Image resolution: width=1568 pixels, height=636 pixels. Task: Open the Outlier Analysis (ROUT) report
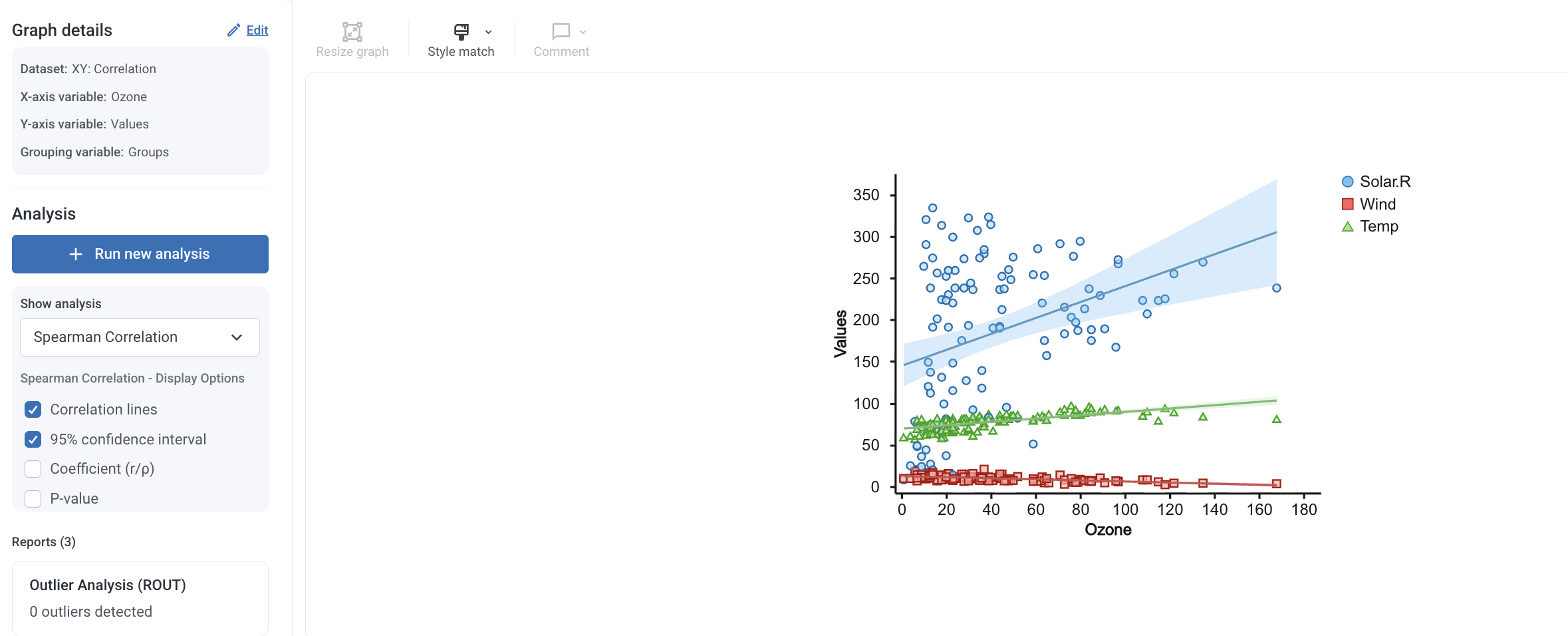(x=140, y=598)
